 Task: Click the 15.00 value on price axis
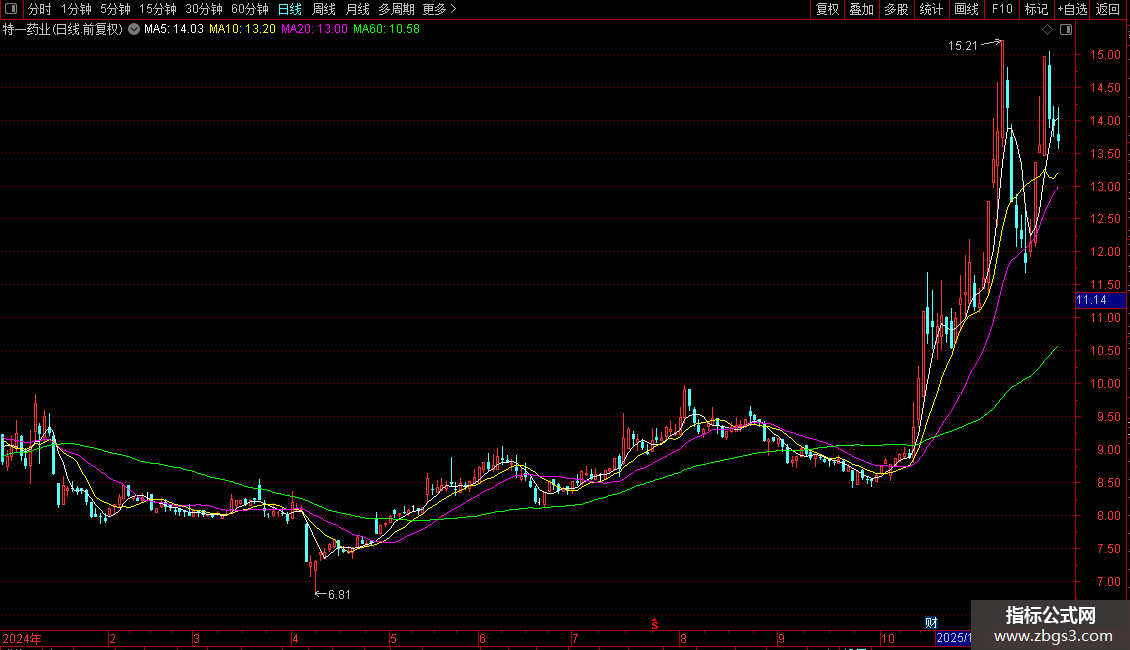coord(1105,55)
